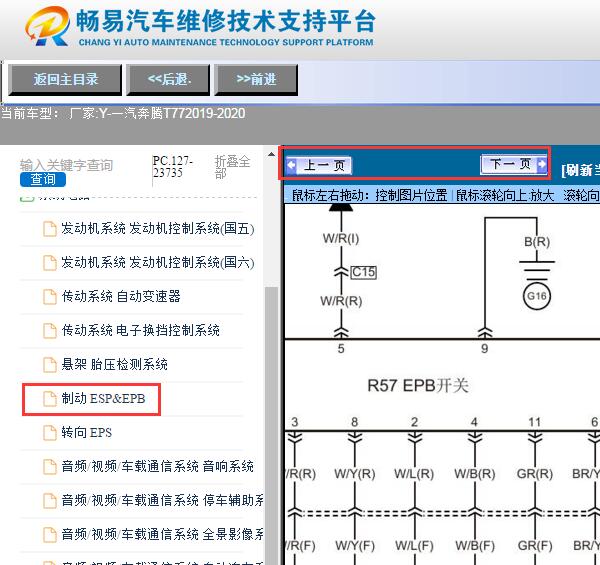Open 音频/视频/车载通信系统 停车辅助 entry
The width and height of the screenshot is (600, 565).
(x=162, y=500)
